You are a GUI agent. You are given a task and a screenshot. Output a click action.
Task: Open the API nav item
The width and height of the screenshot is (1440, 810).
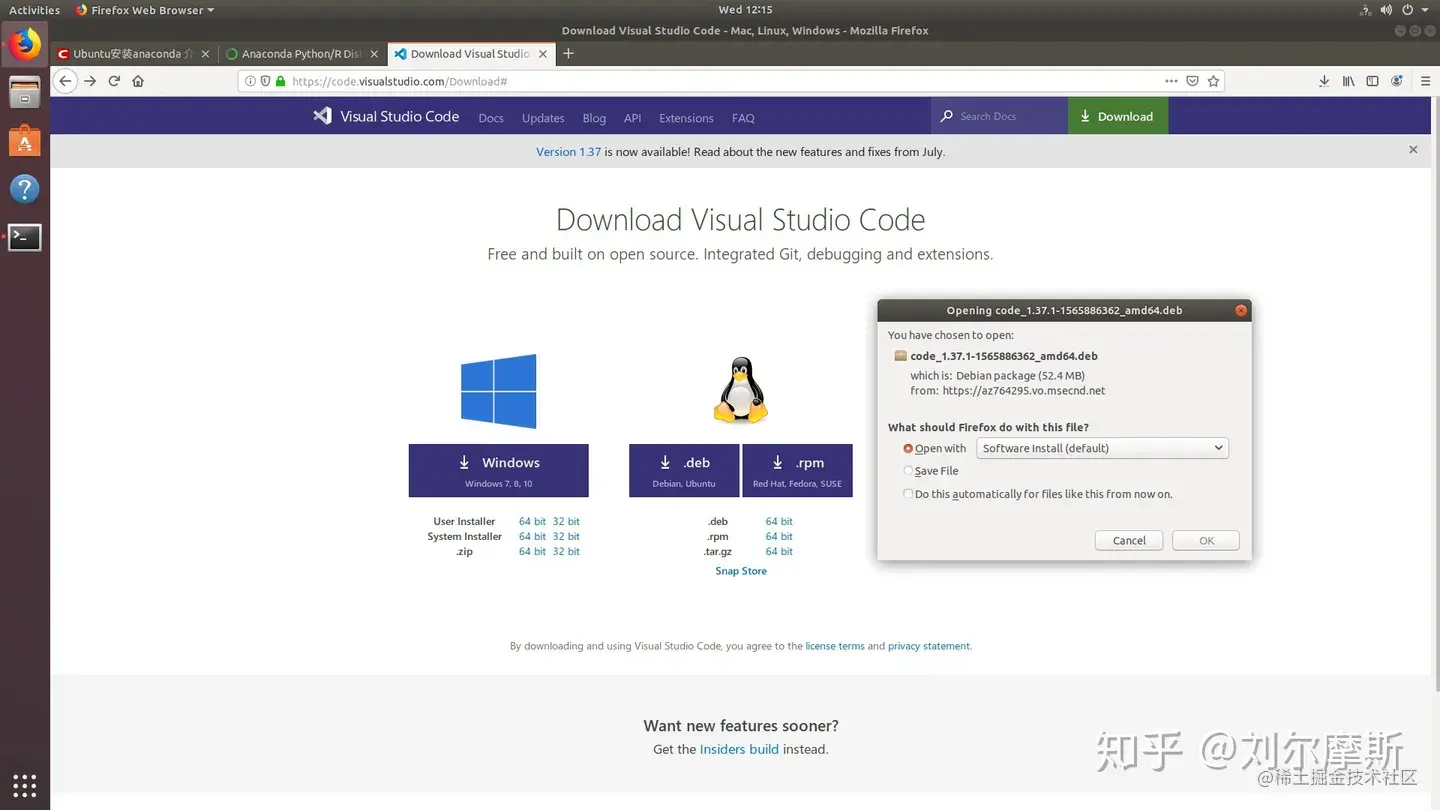632,118
